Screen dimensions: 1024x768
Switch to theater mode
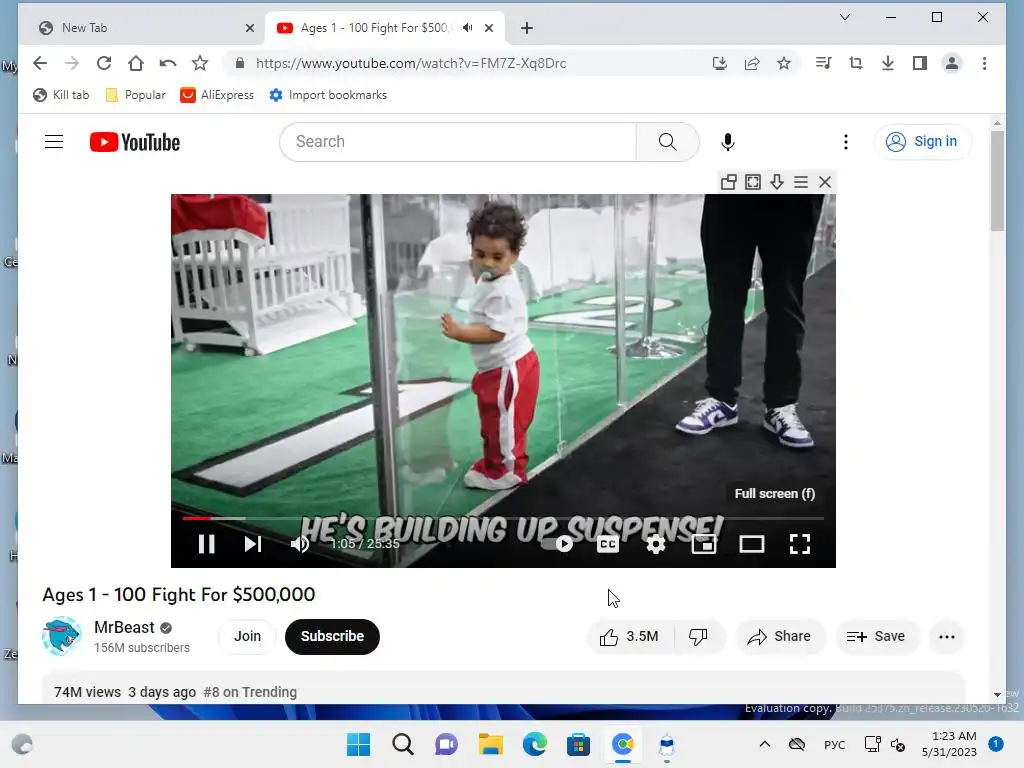pos(752,544)
